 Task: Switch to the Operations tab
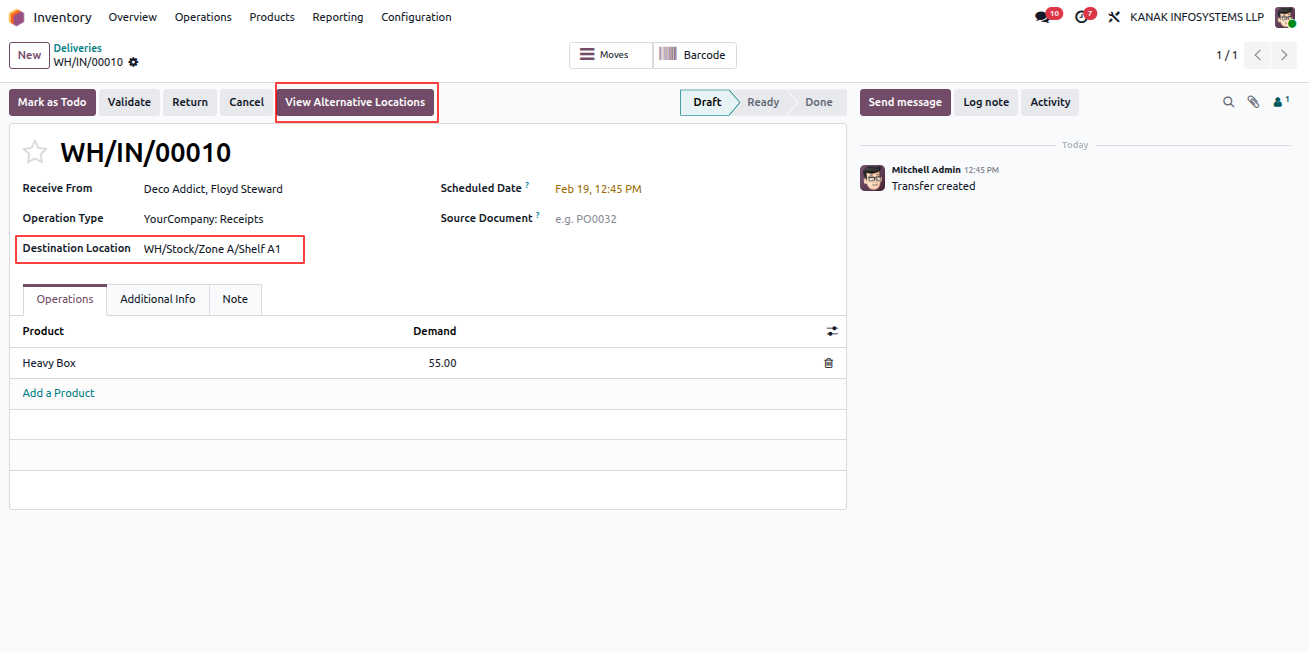tap(65, 299)
